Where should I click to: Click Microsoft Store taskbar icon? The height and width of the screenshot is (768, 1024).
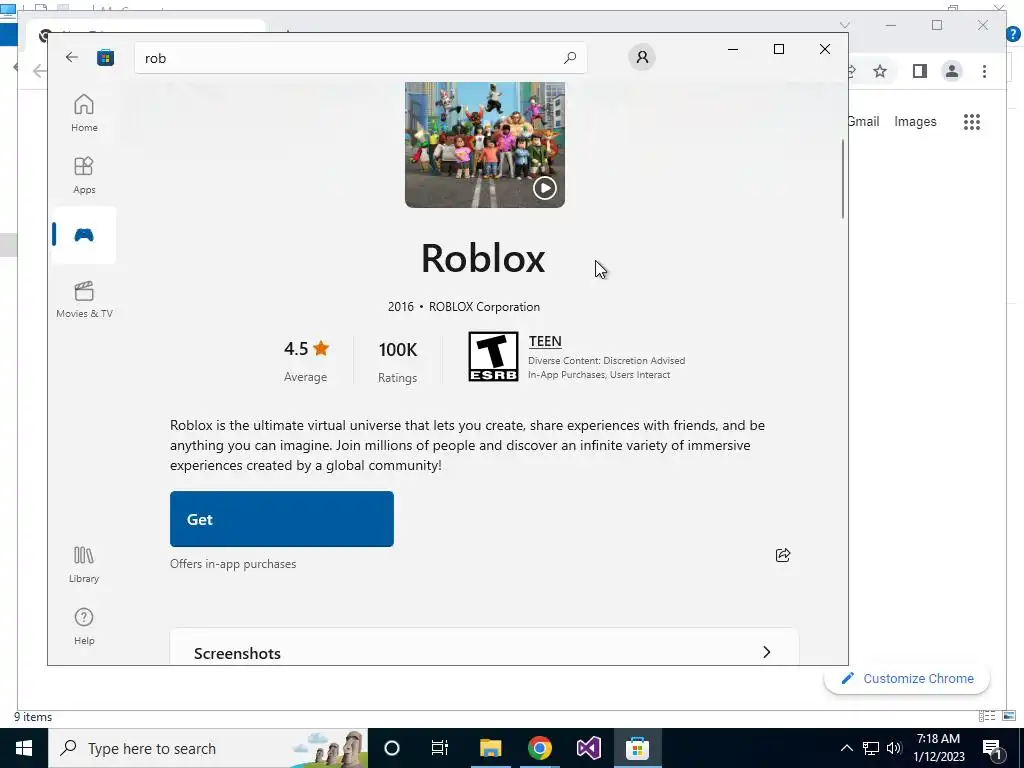coord(637,748)
